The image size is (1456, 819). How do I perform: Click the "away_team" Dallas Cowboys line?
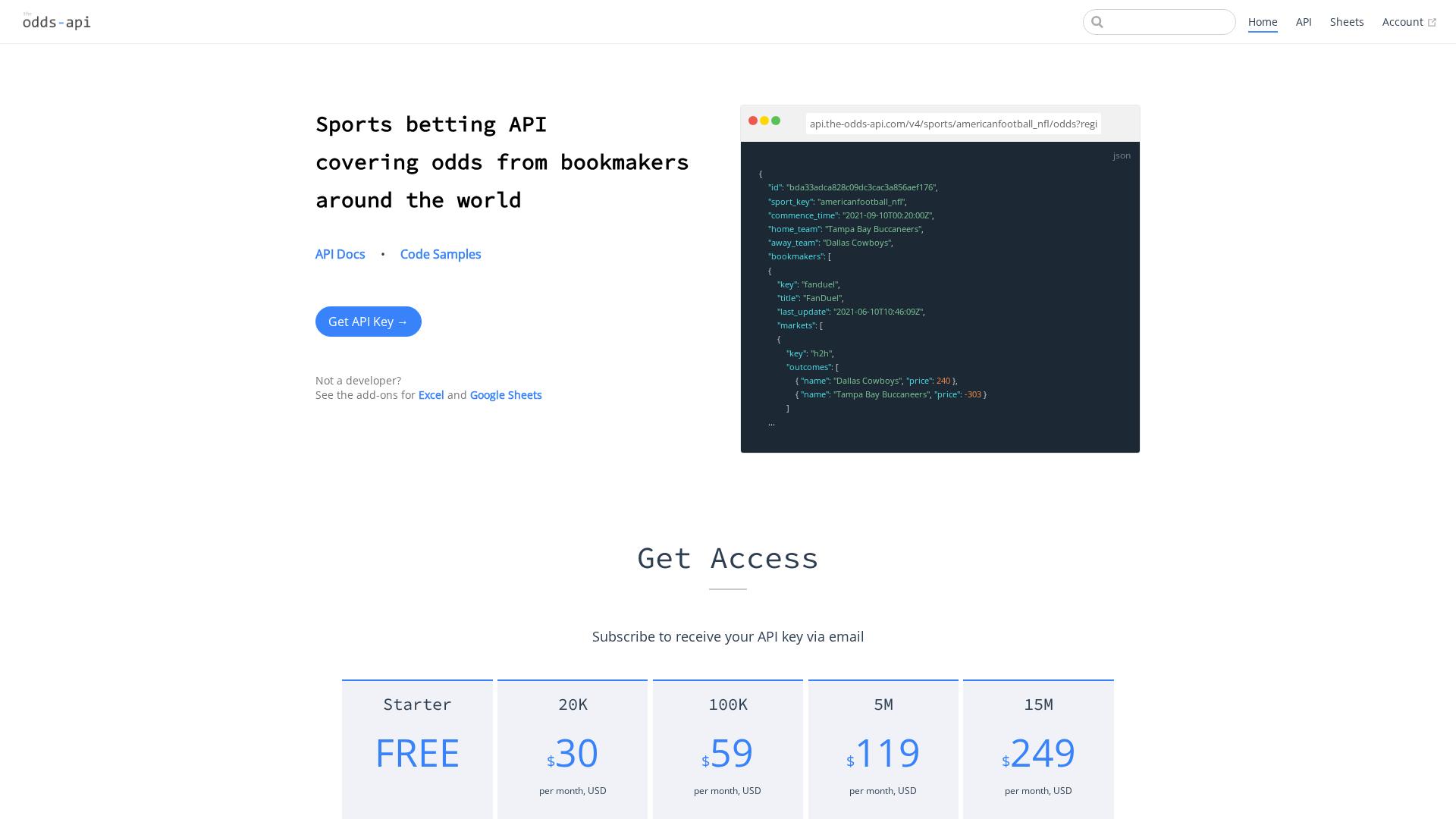point(830,243)
